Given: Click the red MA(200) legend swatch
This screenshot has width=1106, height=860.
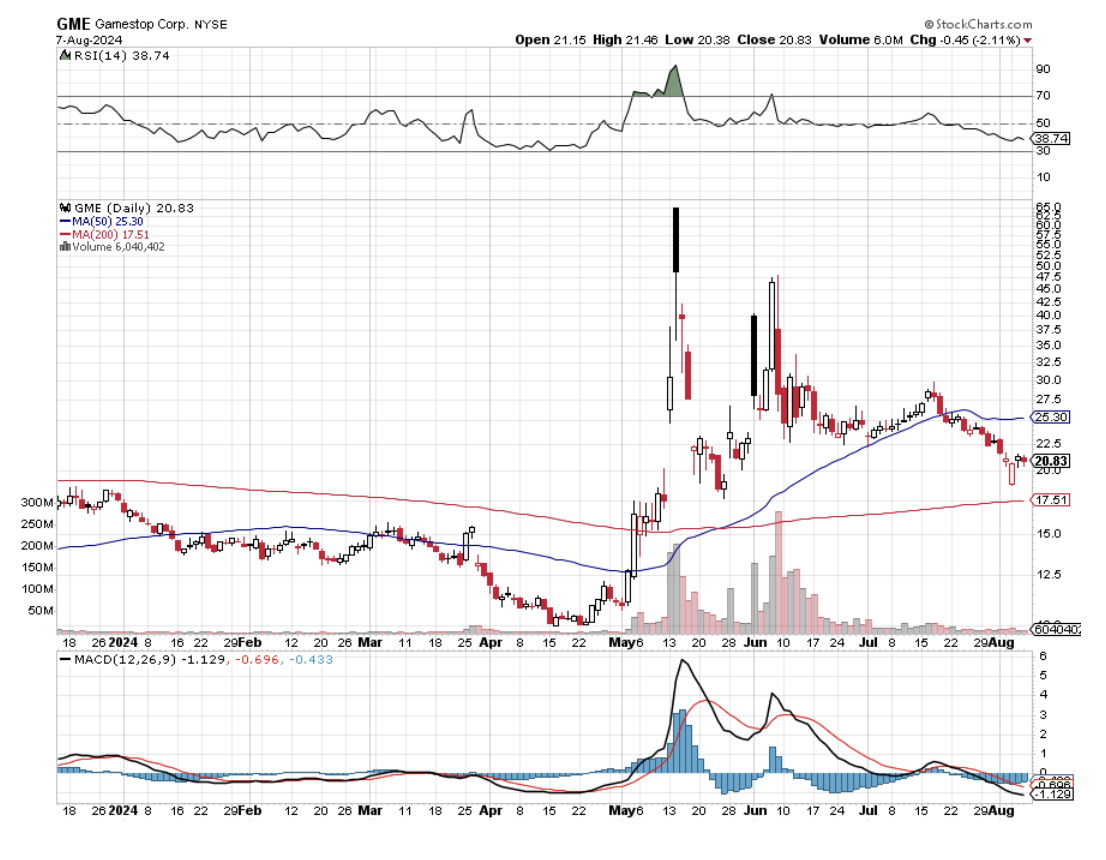Looking at the screenshot, I should 64,234.
